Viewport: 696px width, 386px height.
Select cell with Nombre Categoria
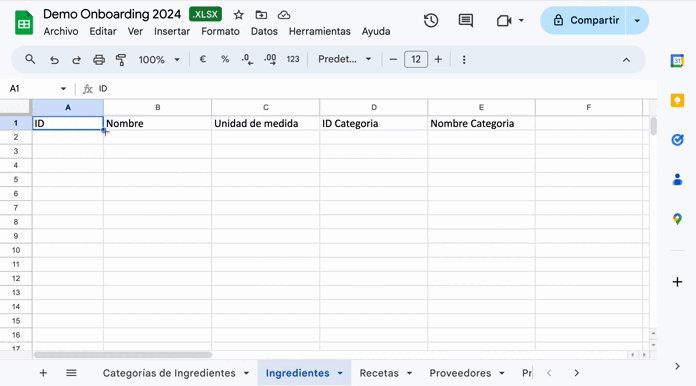[482, 123]
